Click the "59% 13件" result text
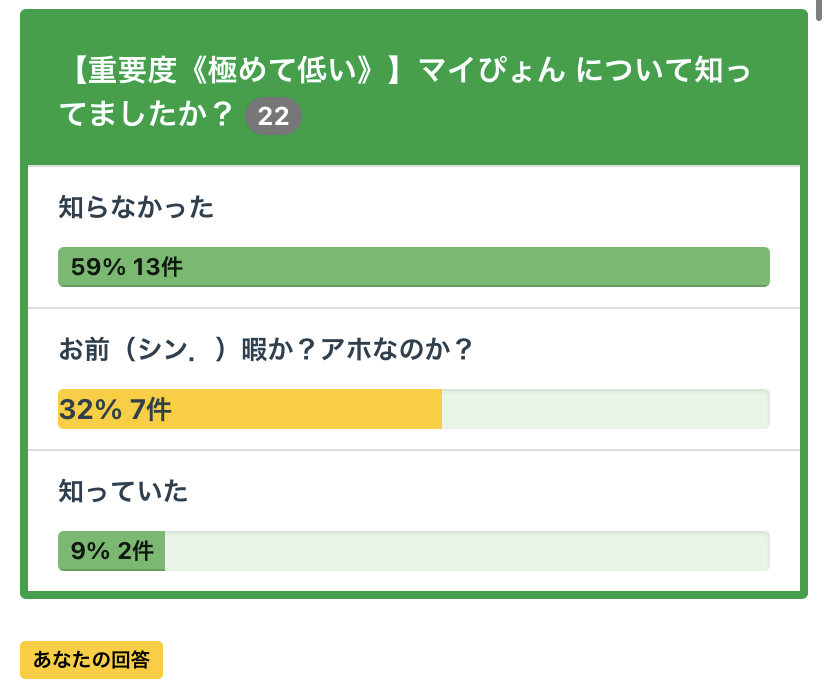828x698 pixels. (x=127, y=267)
